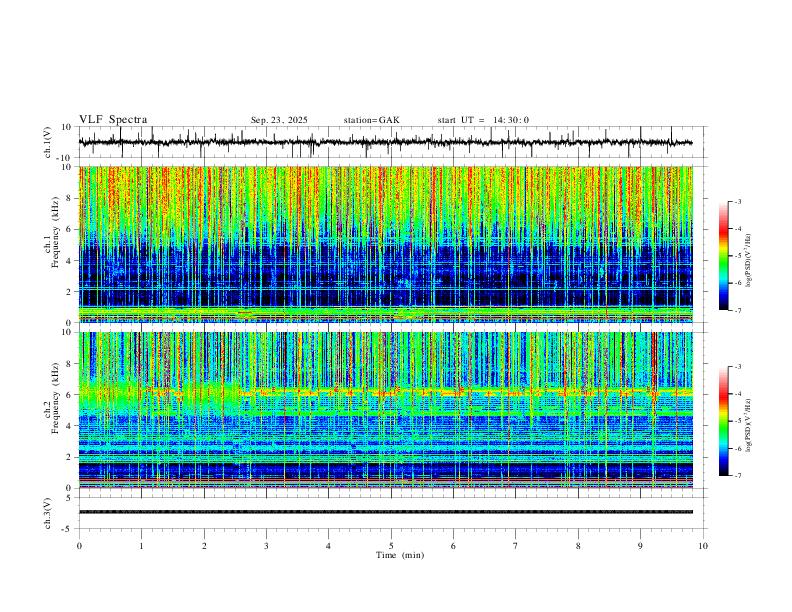This screenshot has height=612, width=792.
Task: Click the "6" kHz tick on ch.2 spectrogram axis
Action: (x=69, y=394)
